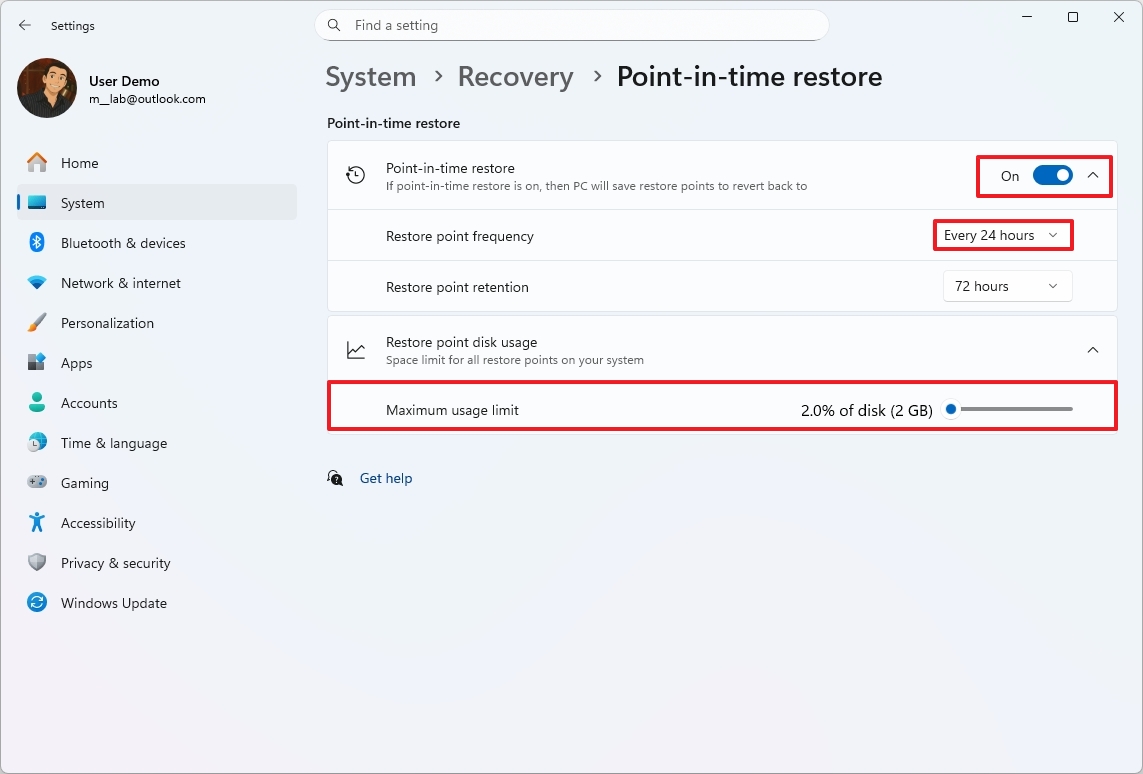Select Home in the sidebar
Image resolution: width=1143 pixels, height=774 pixels.
(80, 163)
